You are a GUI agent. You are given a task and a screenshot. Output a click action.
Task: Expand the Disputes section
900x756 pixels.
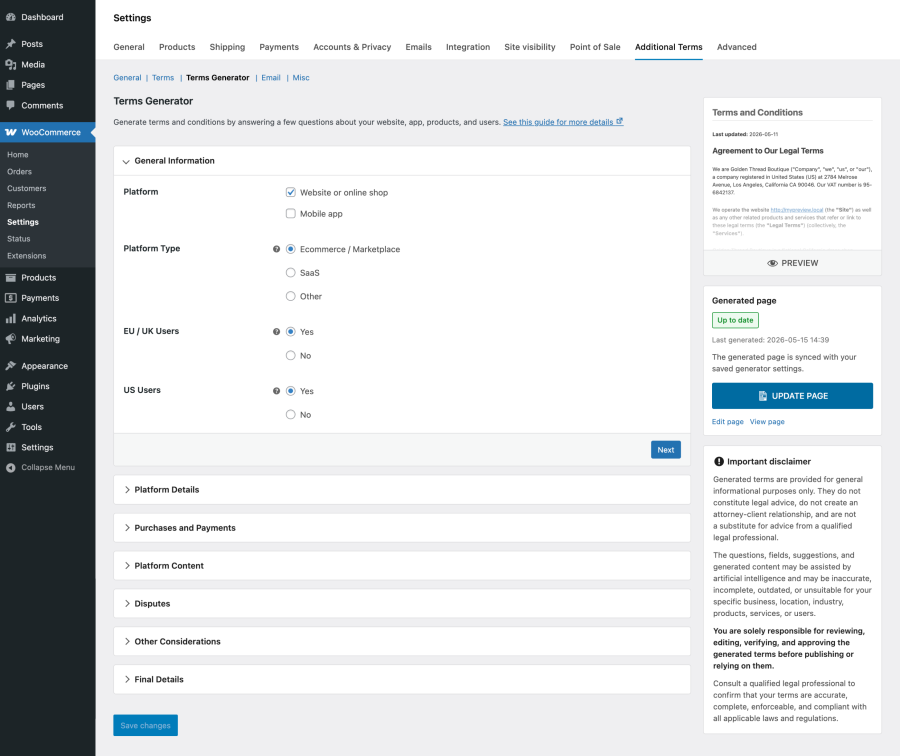click(402, 603)
